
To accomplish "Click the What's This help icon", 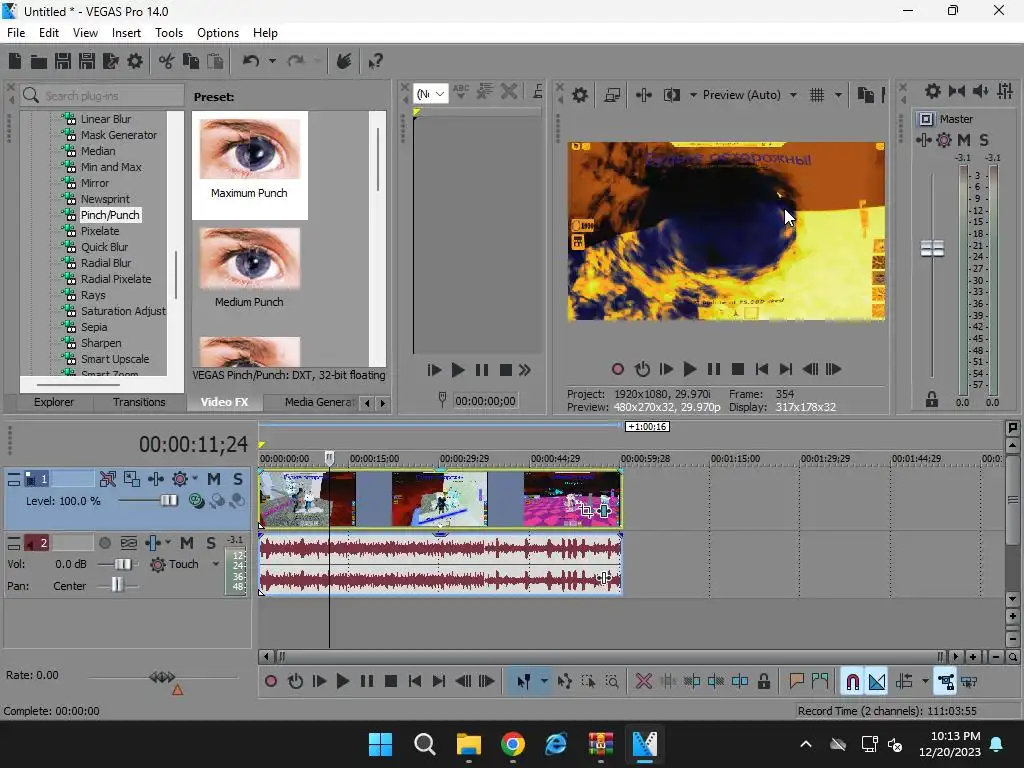I will (x=375, y=61).
